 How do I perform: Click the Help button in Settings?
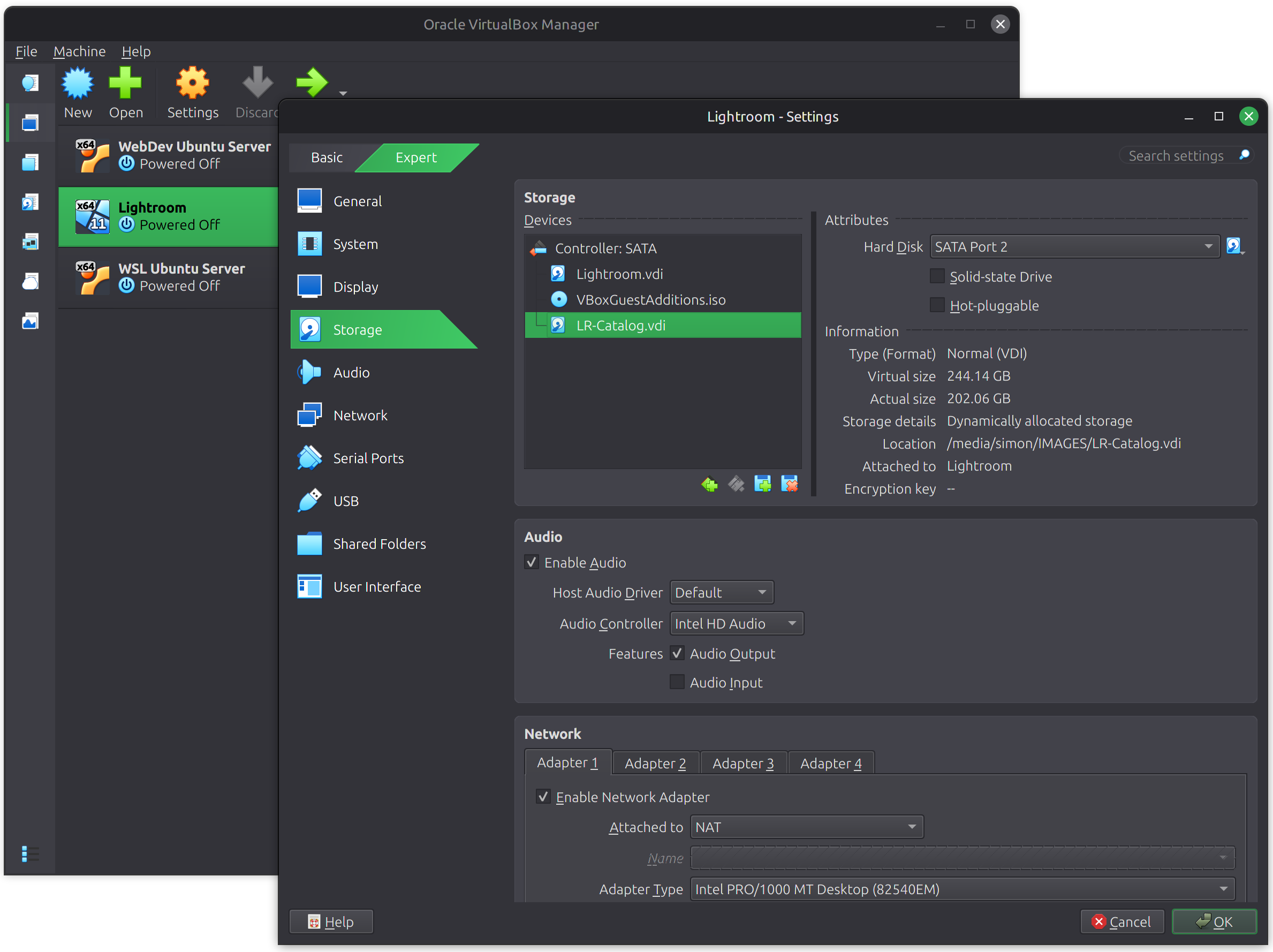[331, 923]
